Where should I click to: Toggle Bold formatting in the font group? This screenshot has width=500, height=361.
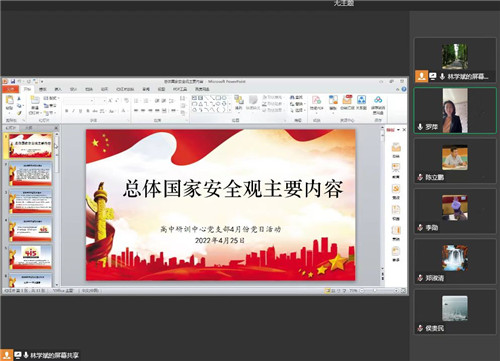coord(66,111)
